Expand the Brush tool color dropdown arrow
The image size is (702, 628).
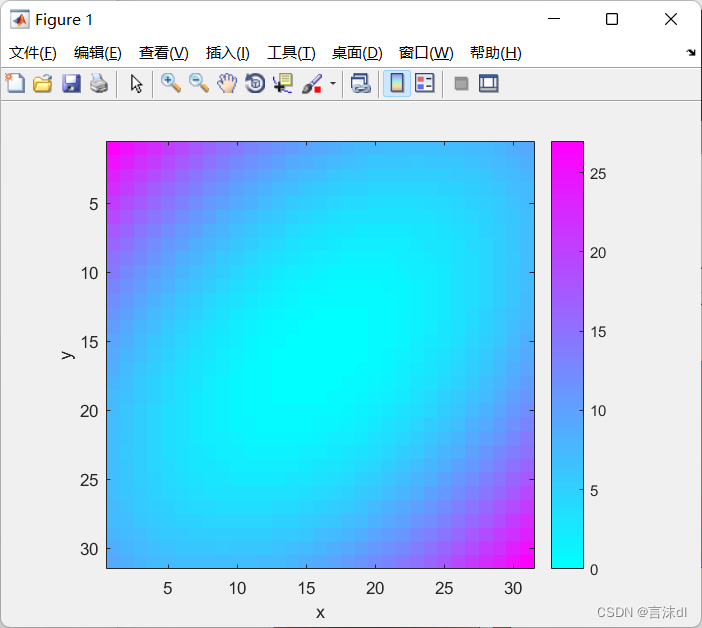[333, 83]
